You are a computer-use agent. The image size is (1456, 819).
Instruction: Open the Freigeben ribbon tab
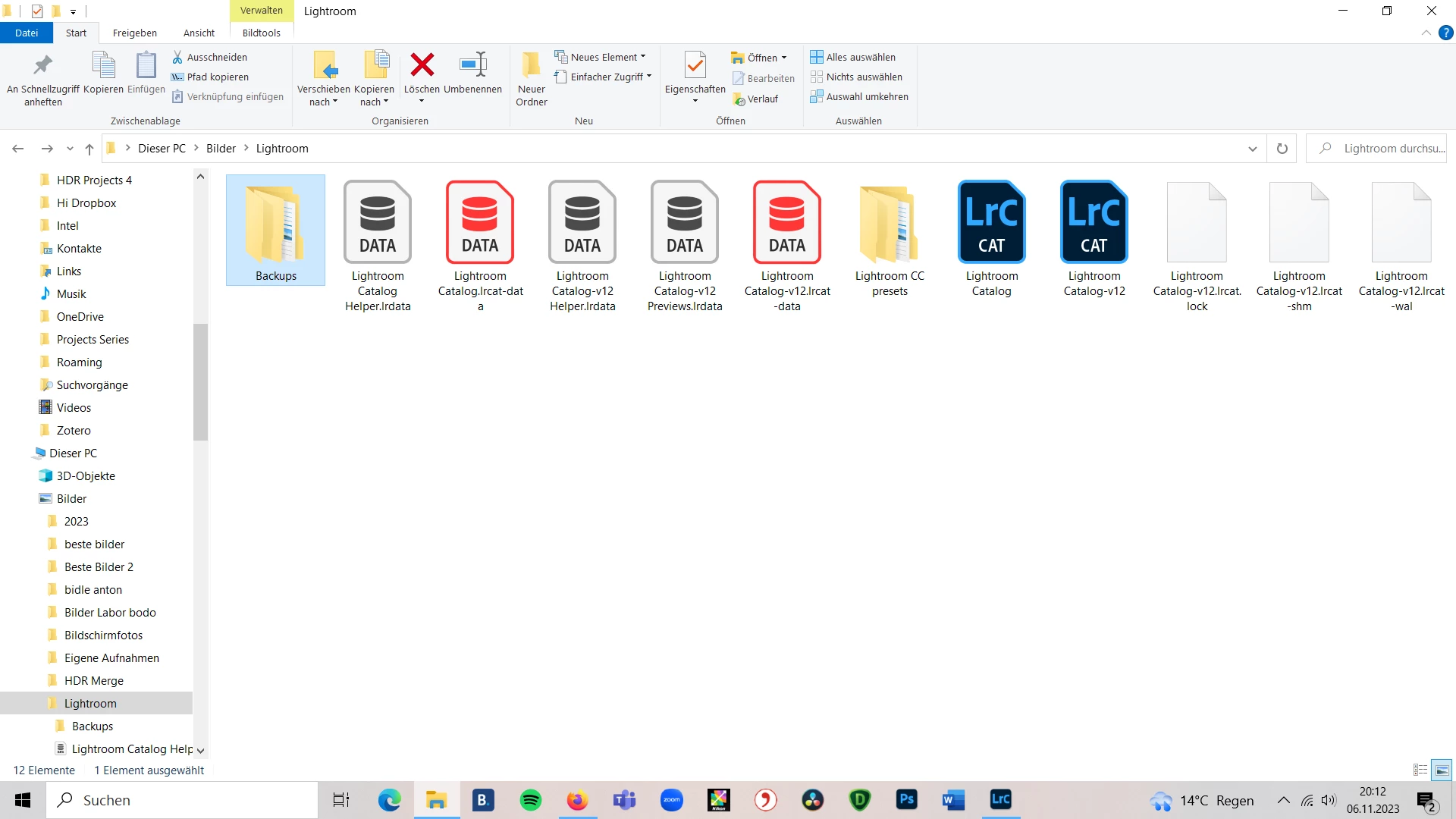(x=134, y=33)
